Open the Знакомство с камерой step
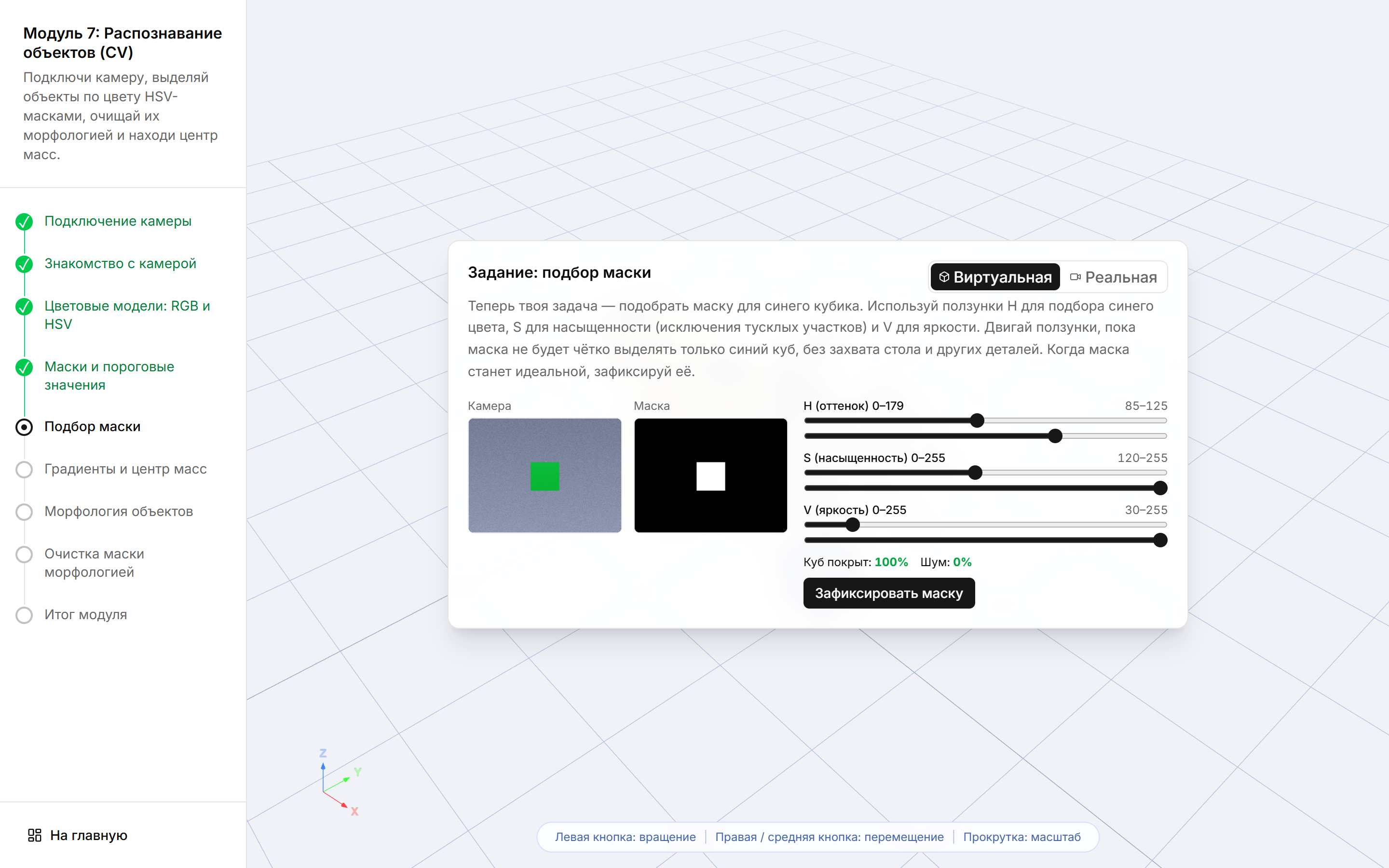 (121, 263)
